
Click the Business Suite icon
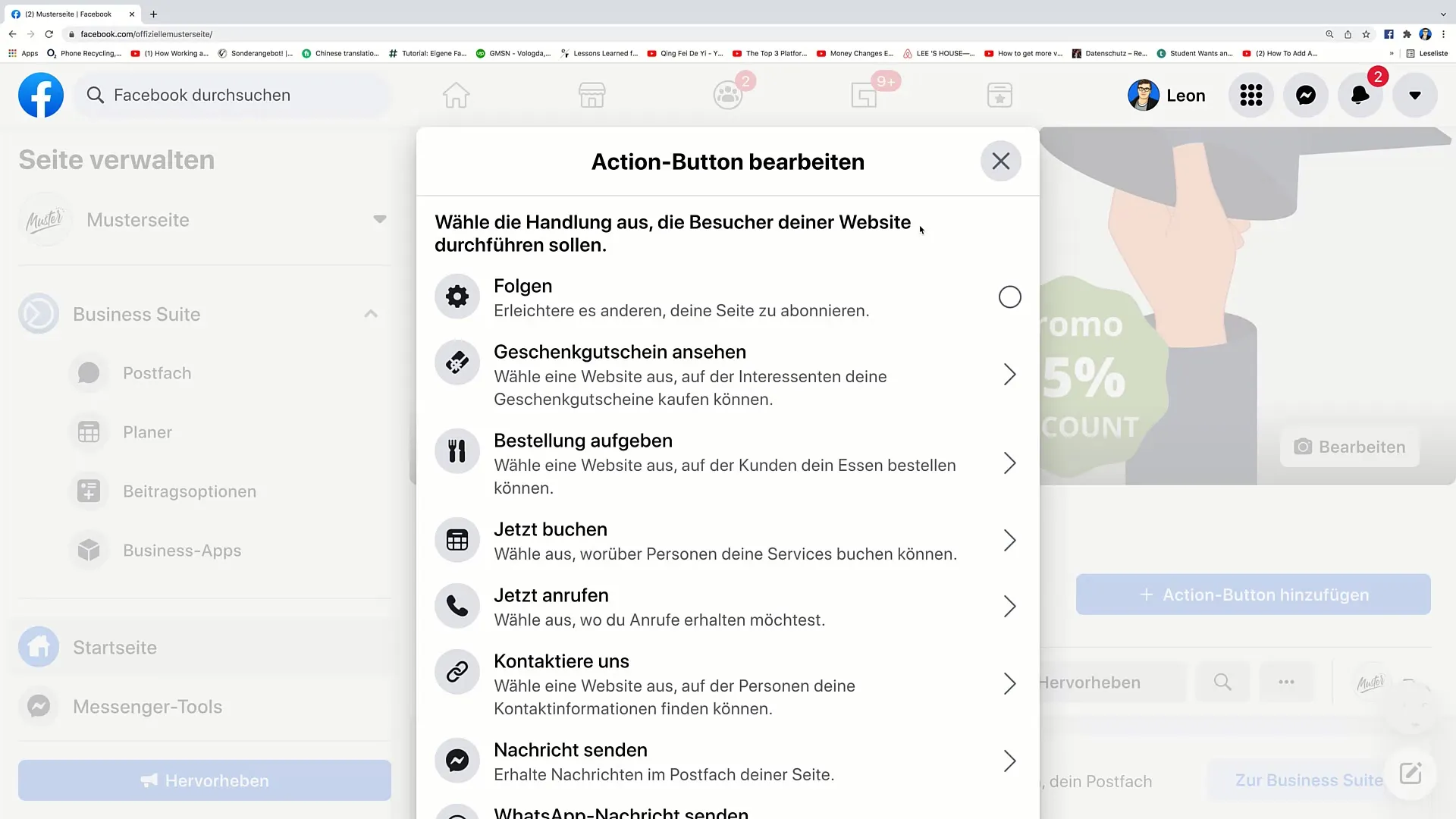coord(39,313)
